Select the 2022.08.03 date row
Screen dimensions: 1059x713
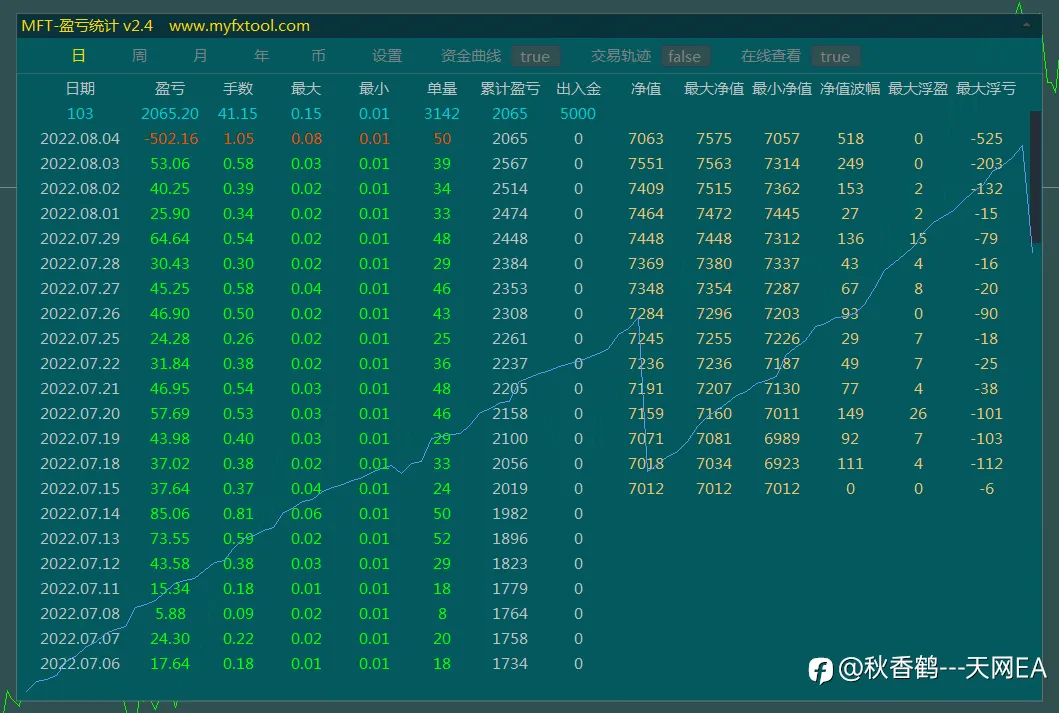coord(80,163)
